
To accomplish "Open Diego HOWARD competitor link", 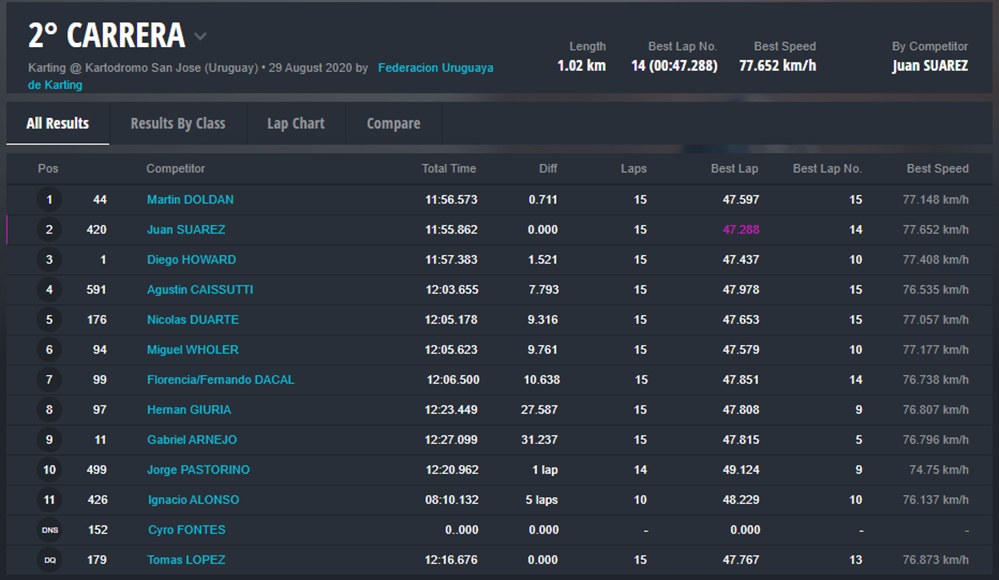I will point(191,260).
